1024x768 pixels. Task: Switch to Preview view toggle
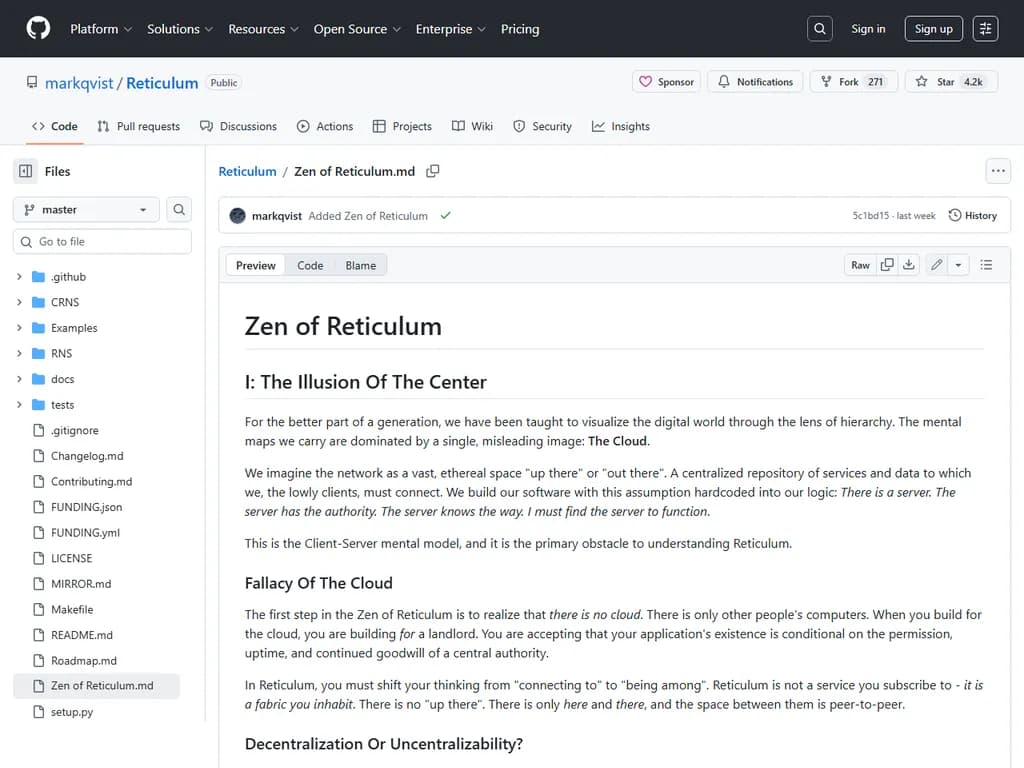coord(256,265)
